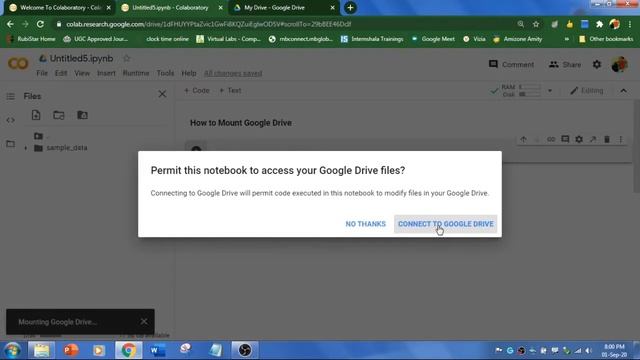Click the All changes saved link

click(x=233, y=73)
